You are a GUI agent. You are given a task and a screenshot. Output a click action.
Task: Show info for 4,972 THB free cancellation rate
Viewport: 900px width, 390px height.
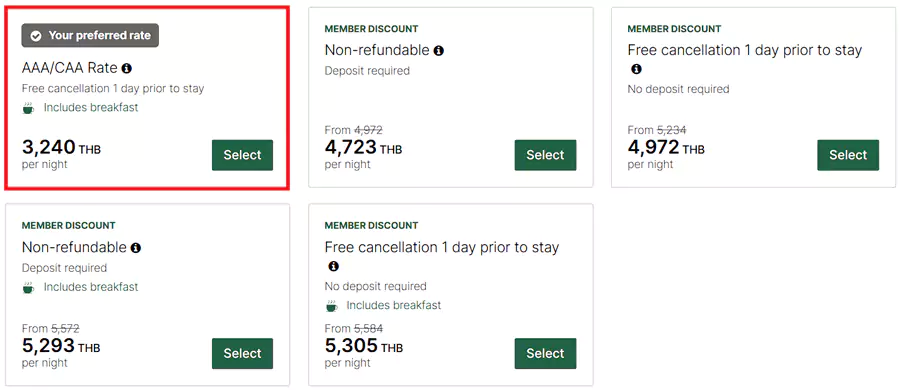click(636, 69)
